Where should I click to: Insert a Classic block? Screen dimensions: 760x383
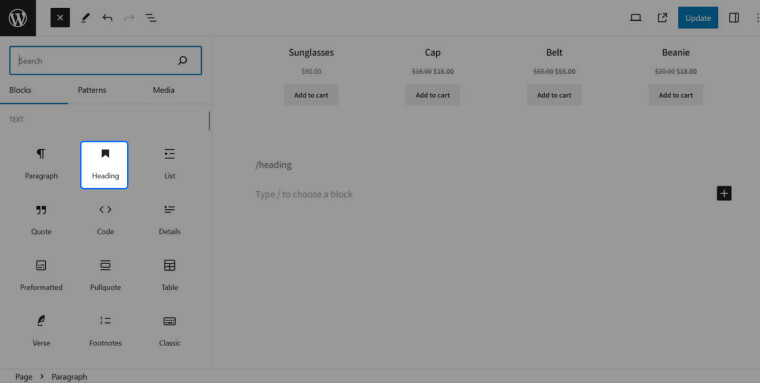(x=169, y=332)
